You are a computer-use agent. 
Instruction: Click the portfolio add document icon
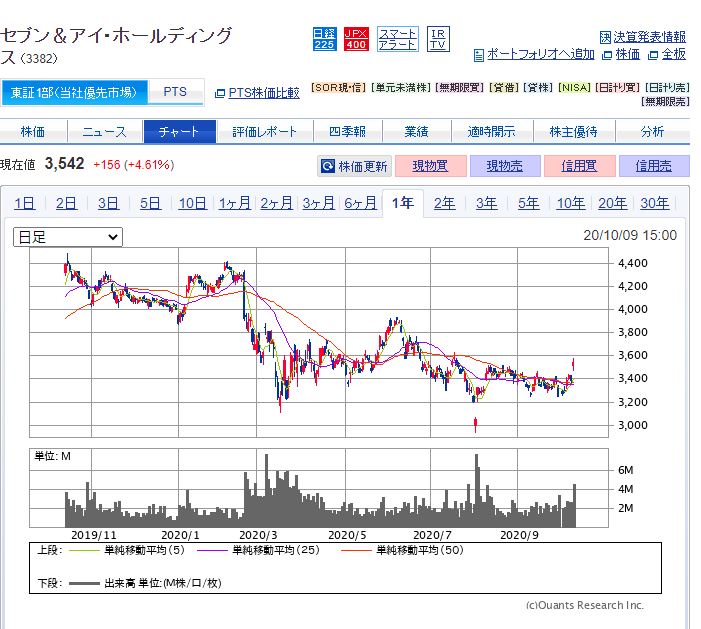(478, 55)
